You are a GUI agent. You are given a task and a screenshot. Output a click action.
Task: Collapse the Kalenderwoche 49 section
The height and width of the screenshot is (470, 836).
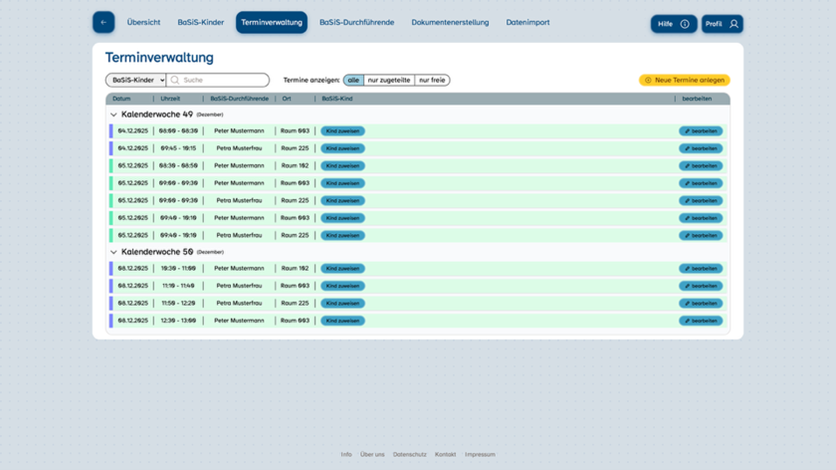coord(113,115)
